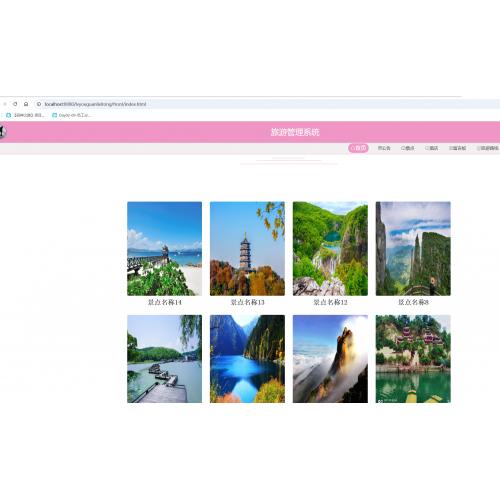Open the misty rocky peak photo
The height and width of the screenshot is (500, 500).
[330, 359]
